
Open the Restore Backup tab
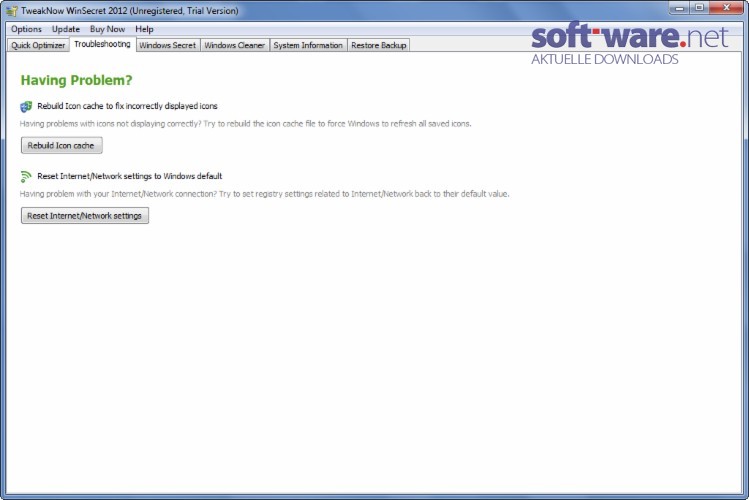(x=379, y=45)
